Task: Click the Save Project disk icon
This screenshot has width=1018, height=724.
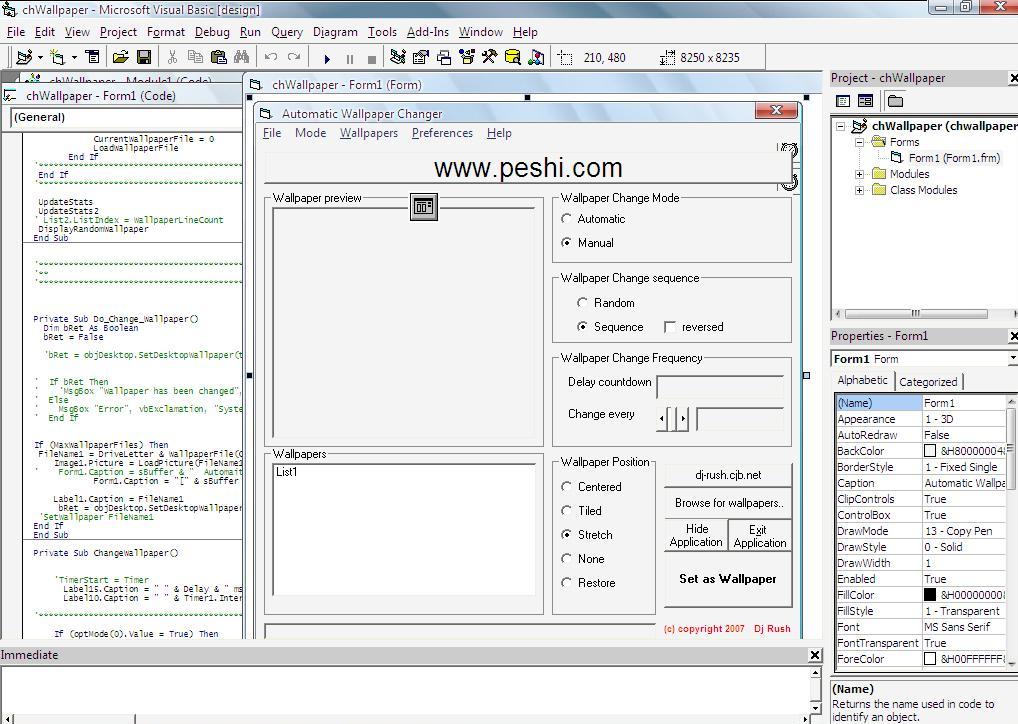Action: tap(144, 58)
